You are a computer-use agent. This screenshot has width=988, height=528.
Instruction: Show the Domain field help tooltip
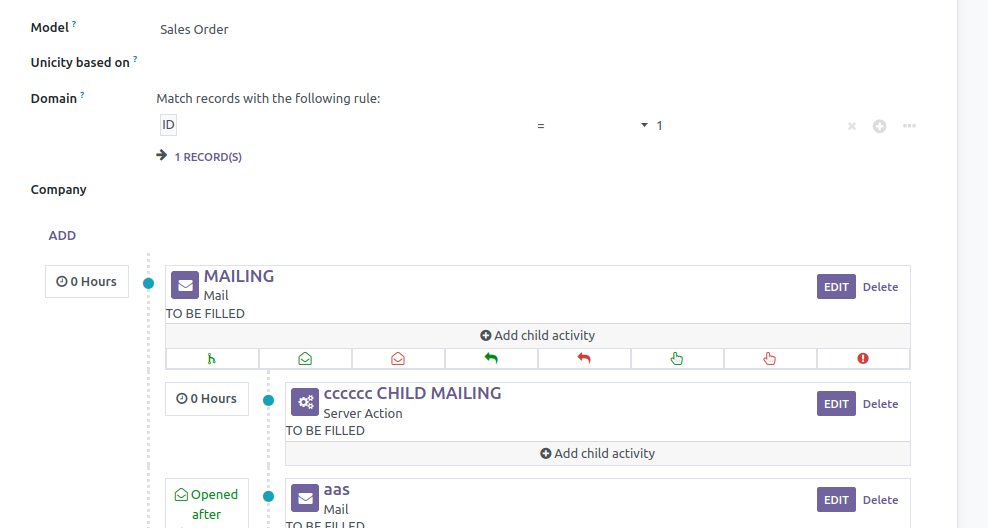pyautogui.click(x=82, y=95)
